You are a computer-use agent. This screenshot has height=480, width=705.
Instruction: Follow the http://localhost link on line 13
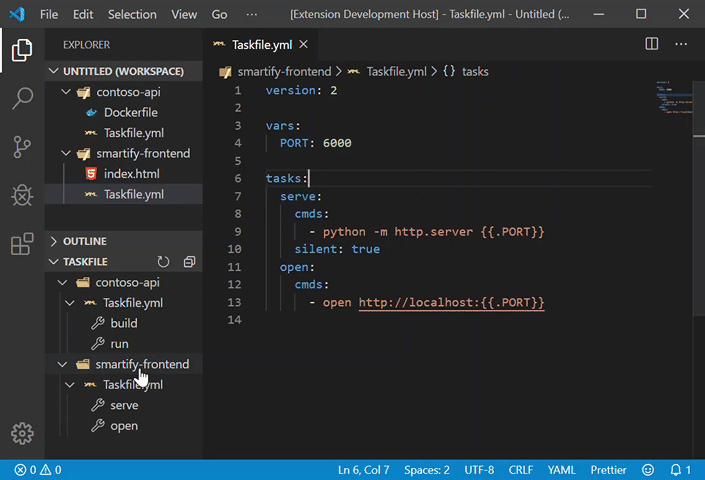(451, 302)
